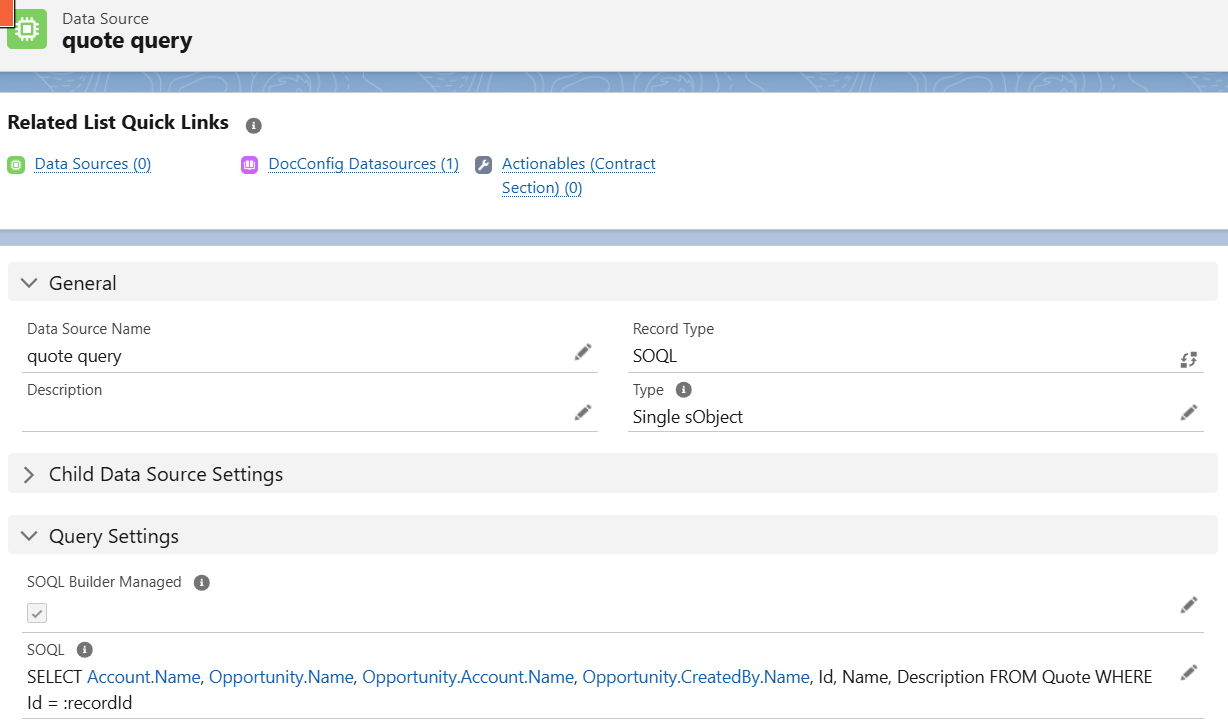Image resolution: width=1228 pixels, height=727 pixels.
Task: Click info icon next to Type label
Action: point(684,390)
